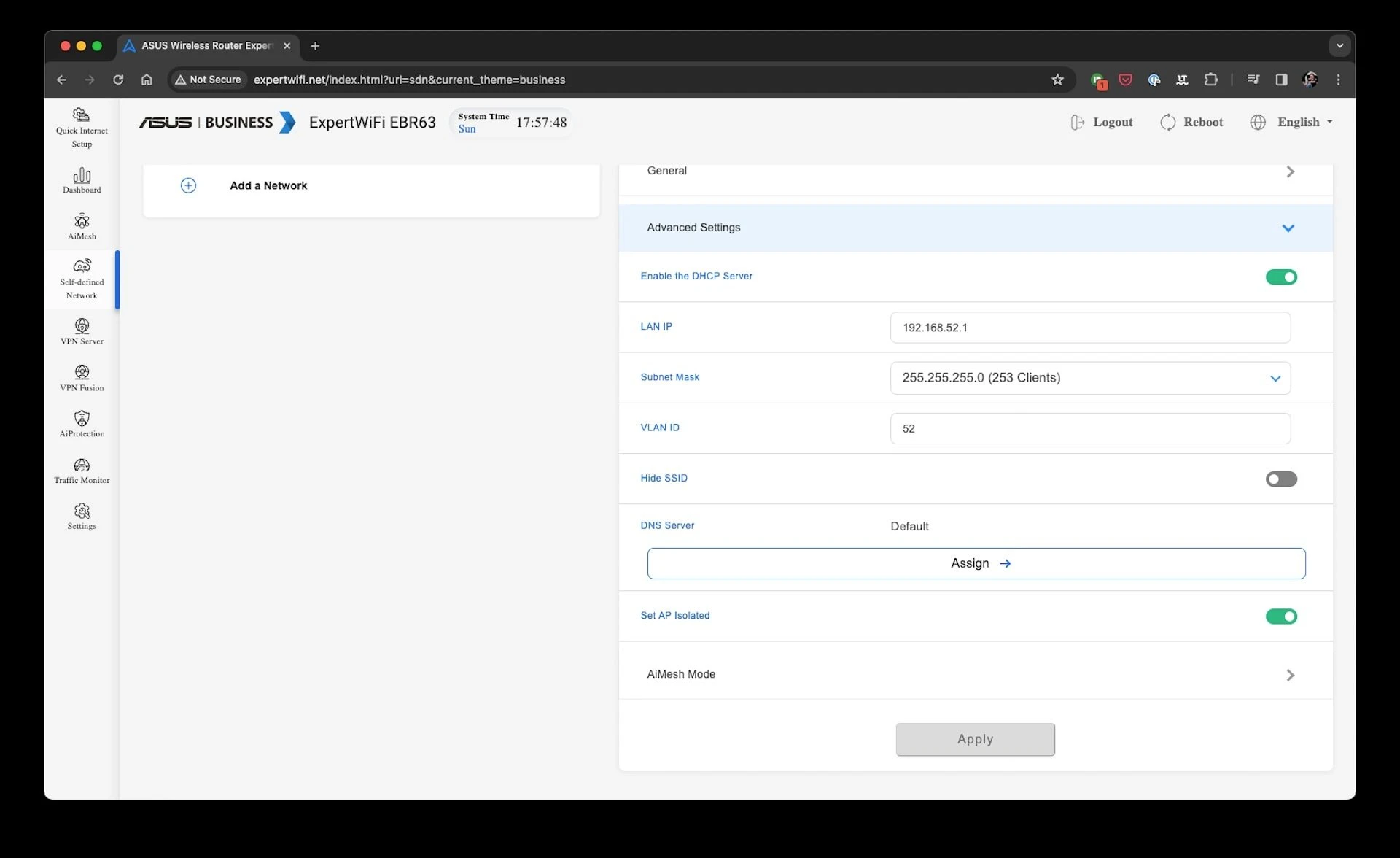This screenshot has width=1400, height=858.
Task: Open the Chrome three-dot menu
Action: pyautogui.click(x=1338, y=80)
